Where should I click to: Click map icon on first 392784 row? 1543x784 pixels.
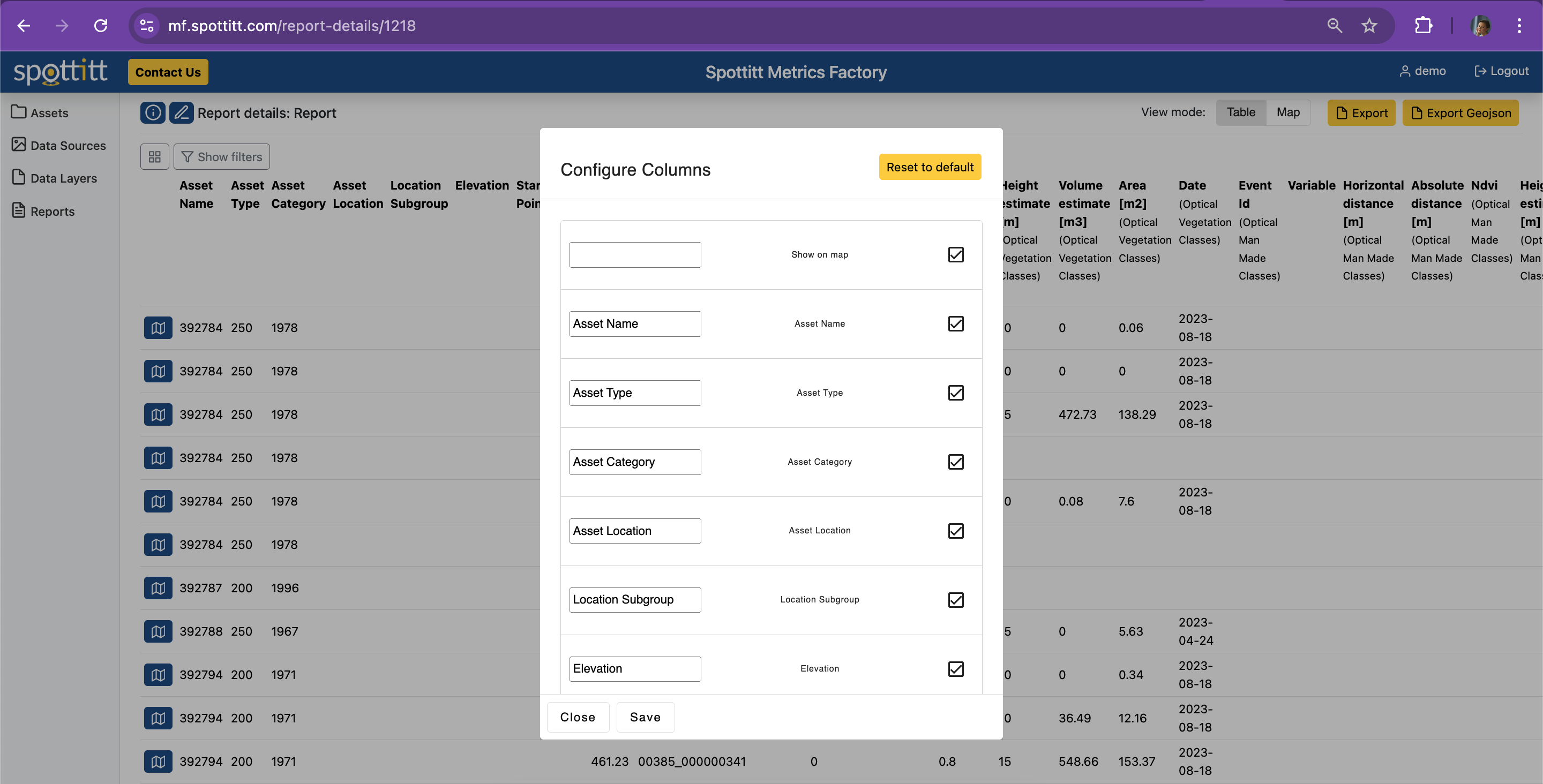(x=158, y=328)
